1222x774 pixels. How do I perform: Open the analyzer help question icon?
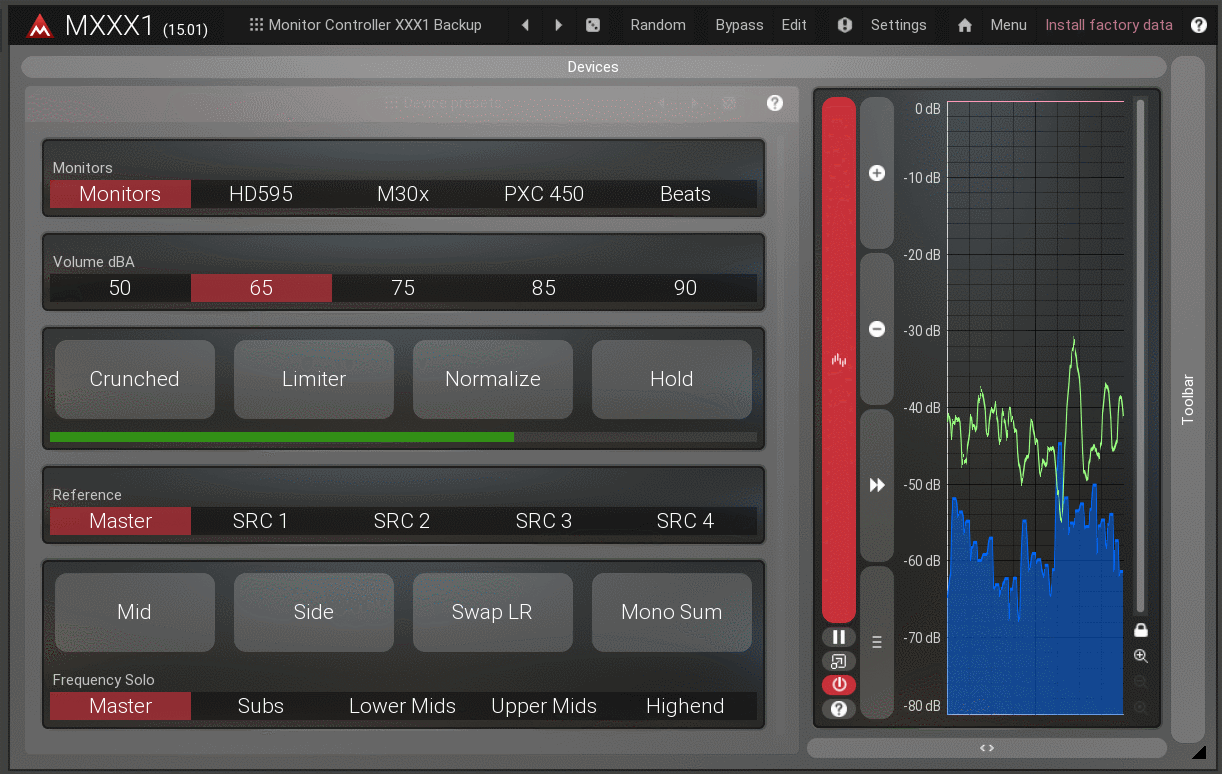pos(839,709)
